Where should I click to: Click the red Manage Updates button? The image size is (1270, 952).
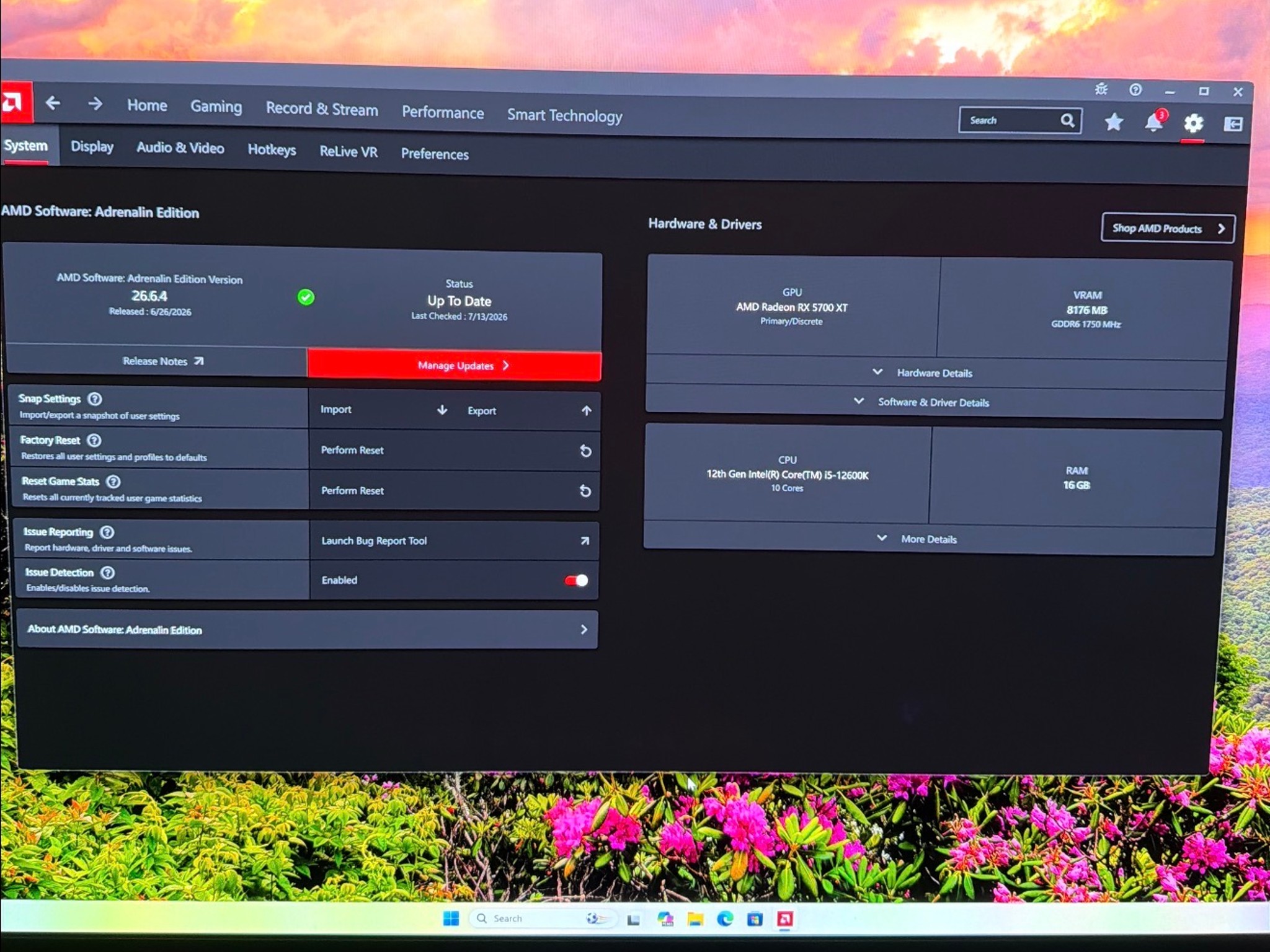(454, 365)
